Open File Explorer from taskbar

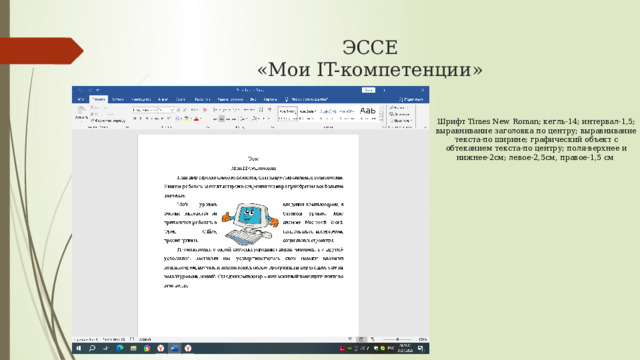click(133, 348)
